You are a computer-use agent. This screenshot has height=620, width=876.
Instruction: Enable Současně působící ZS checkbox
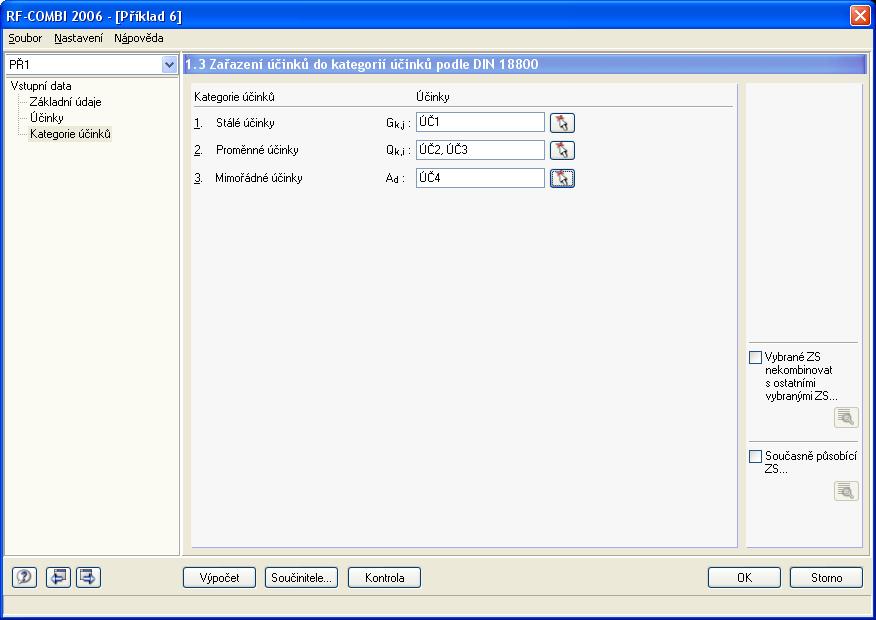[x=755, y=456]
